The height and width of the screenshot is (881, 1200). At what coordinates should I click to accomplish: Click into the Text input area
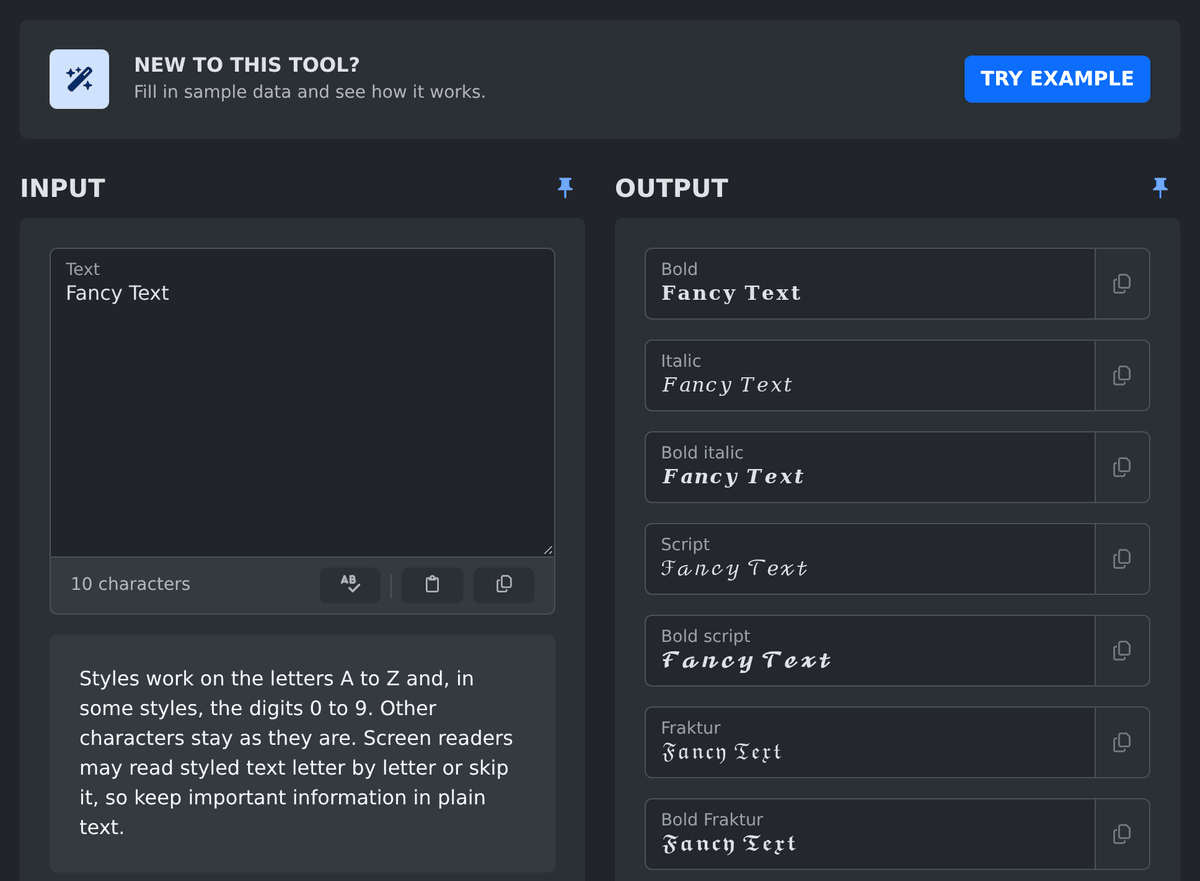pyautogui.click(x=302, y=402)
